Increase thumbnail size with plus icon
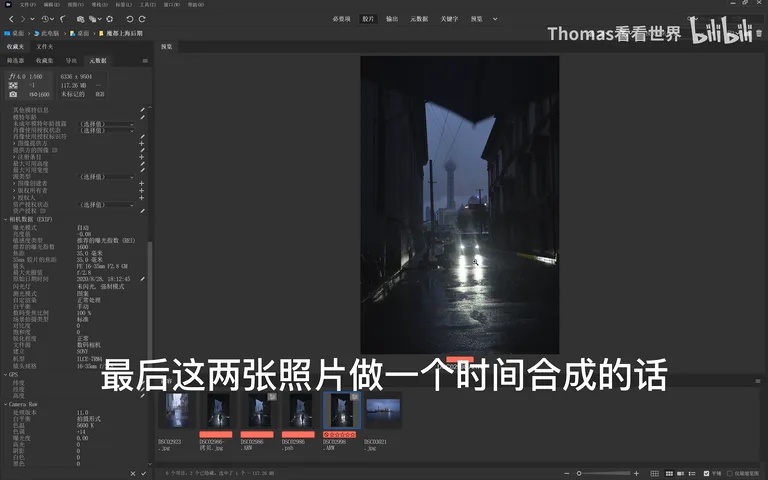Viewport: 768px width, 480px height. tap(636, 474)
